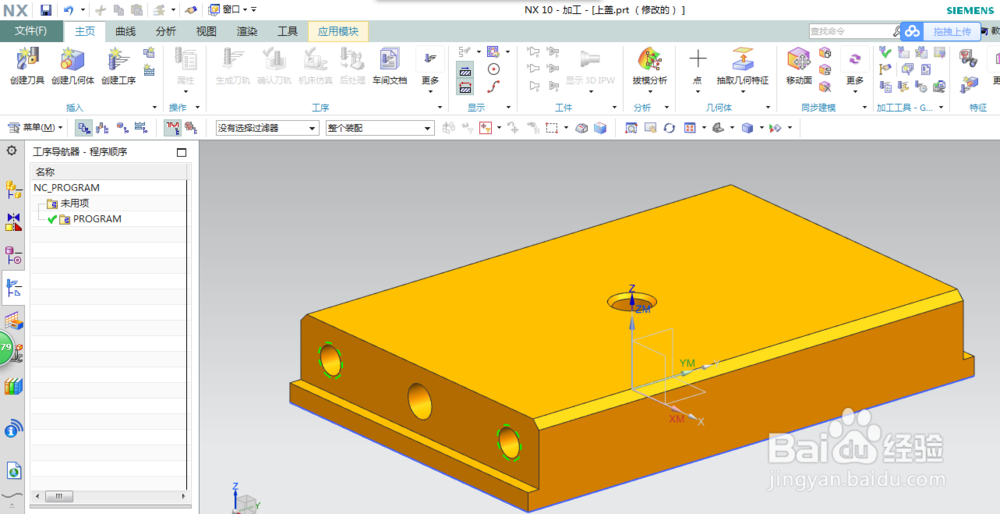Open the 菜单(M) dropdown

click(x=35, y=128)
